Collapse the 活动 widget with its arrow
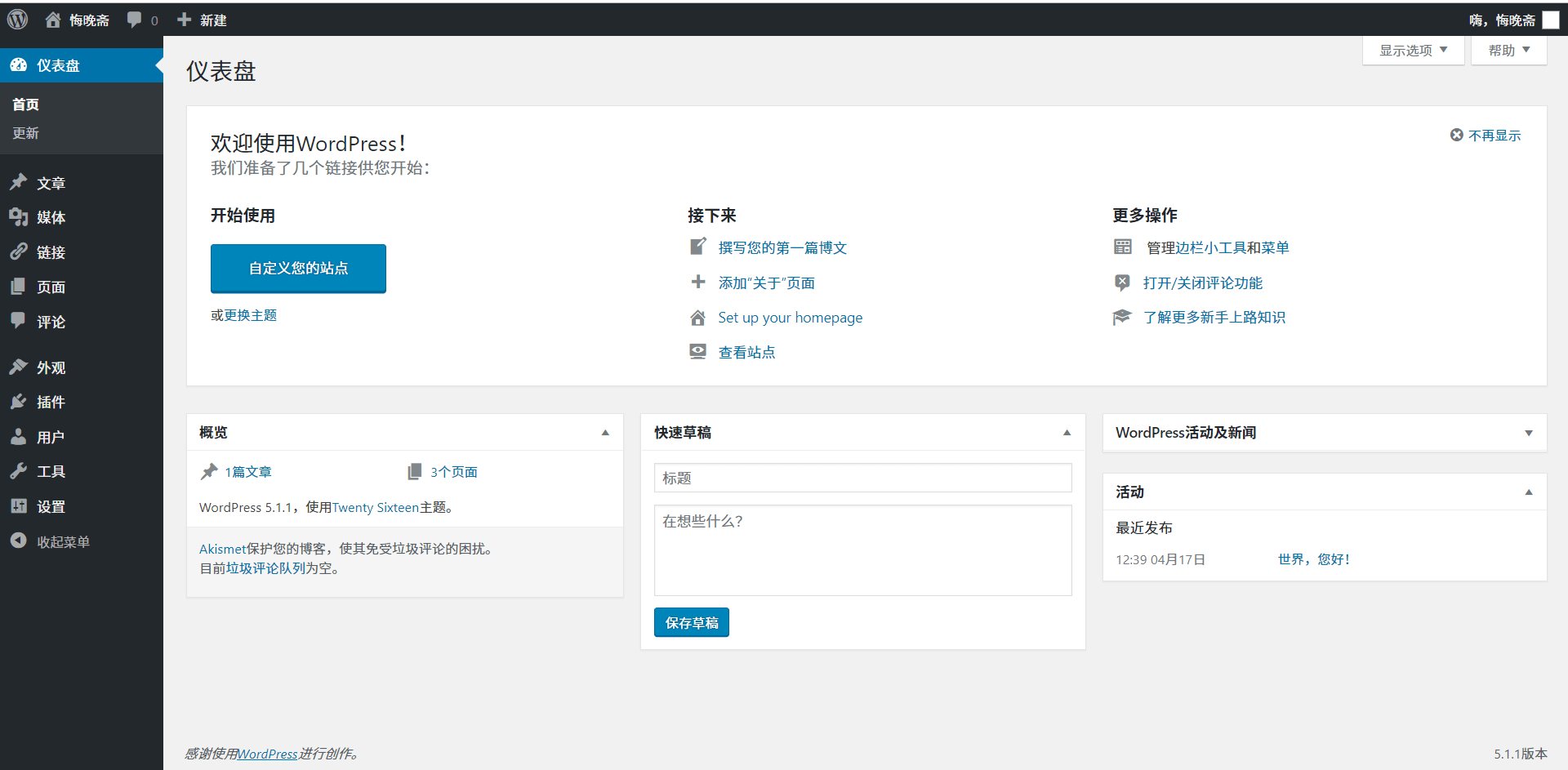Screen dimensions: 1568x770 coord(1529,492)
